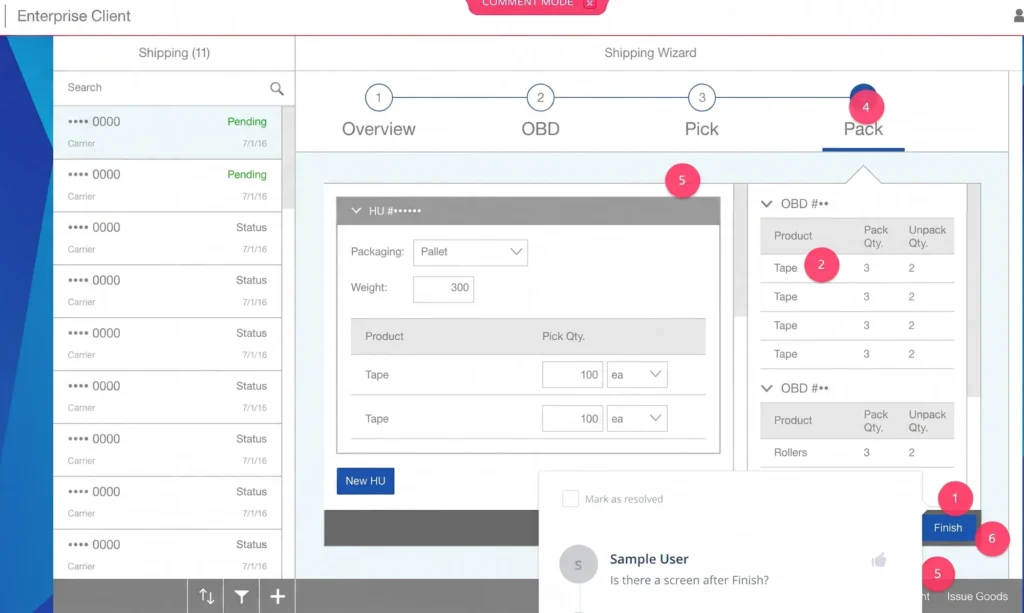Image resolution: width=1024 pixels, height=613 pixels.
Task: Click the HU panel scrollbar
Action: 741,251
